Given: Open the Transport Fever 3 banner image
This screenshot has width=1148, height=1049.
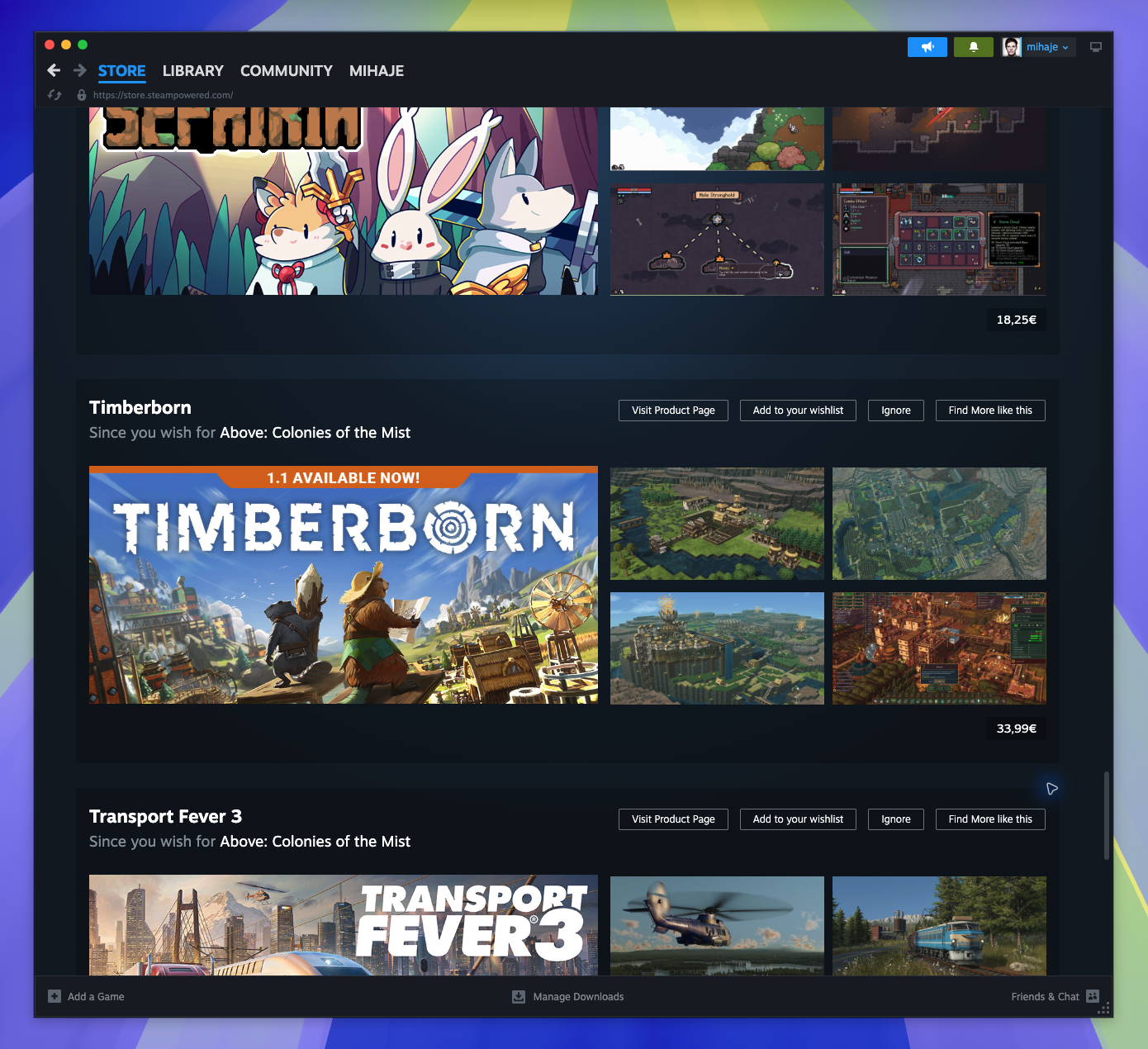Looking at the screenshot, I should pyautogui.click(x=344, y=925).
